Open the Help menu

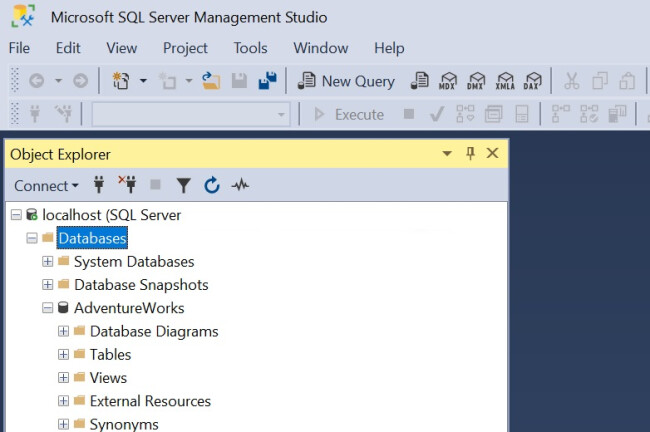click(389, 48)
